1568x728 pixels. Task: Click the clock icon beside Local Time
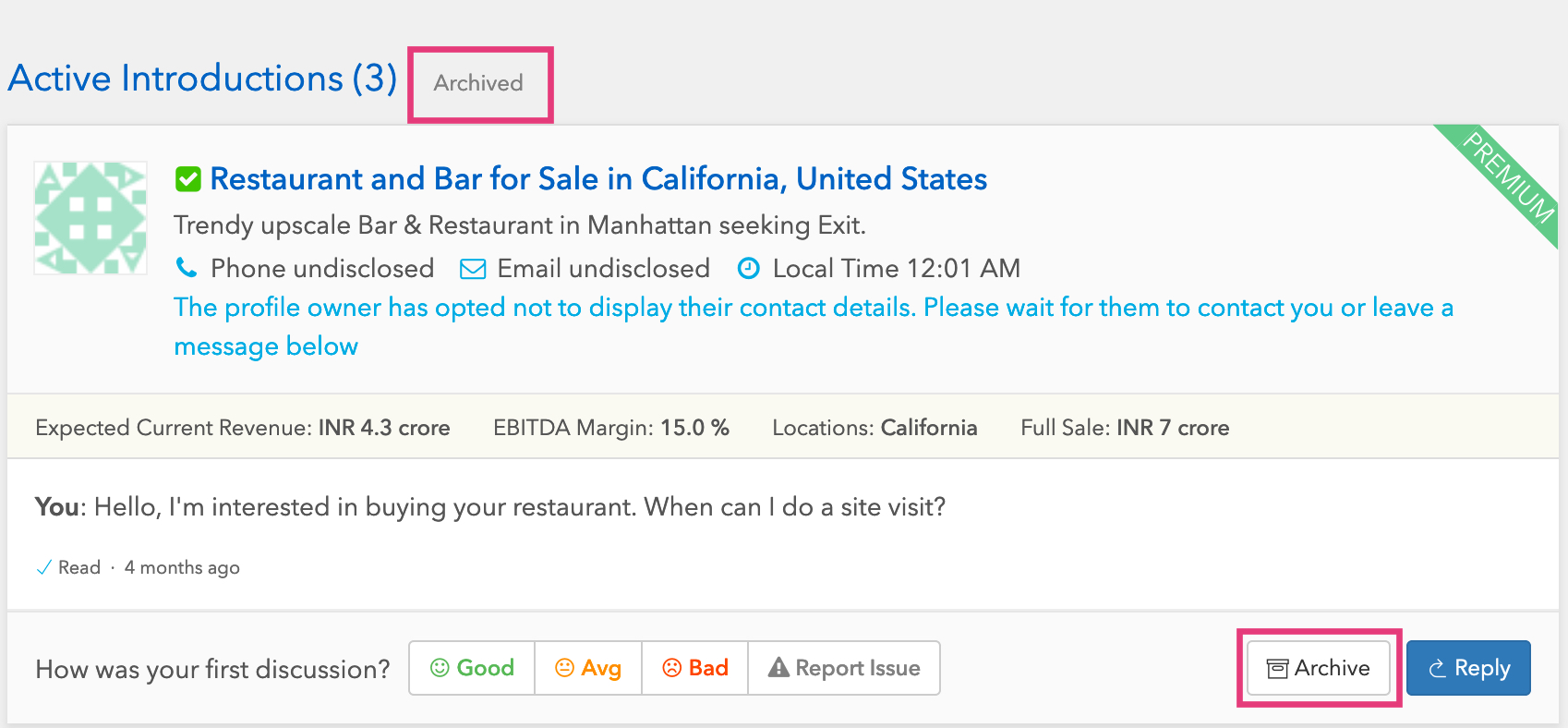pos(748,269)
